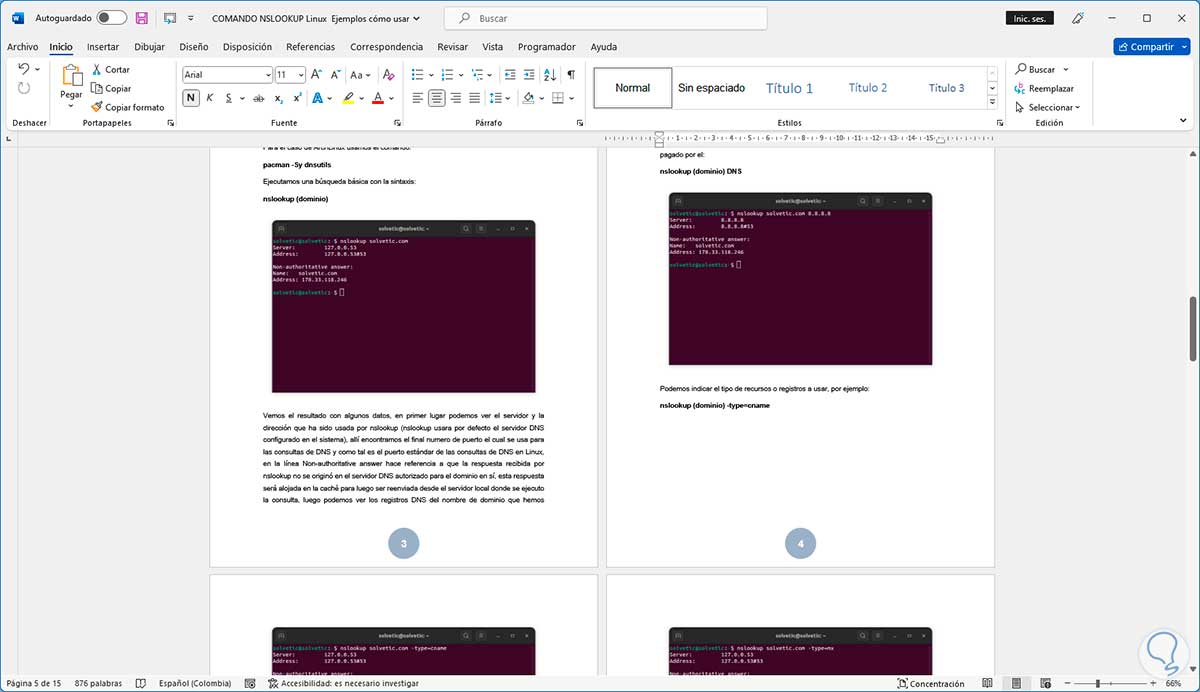Increase font size with the large A icon
The image size is (1200, 692).
pyautogui.click(x=316, y=74)
